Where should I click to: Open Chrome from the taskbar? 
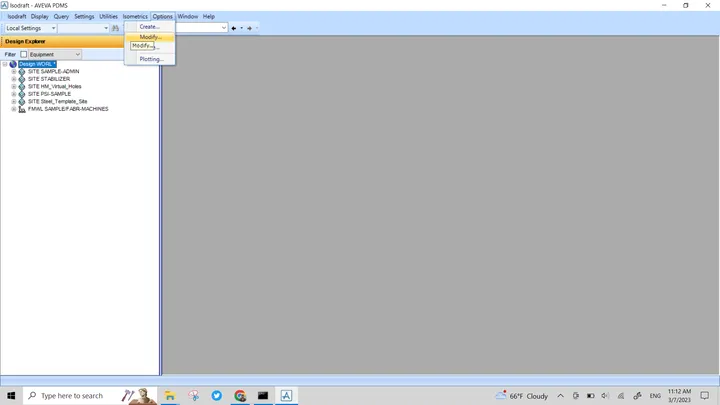(240, 395)
